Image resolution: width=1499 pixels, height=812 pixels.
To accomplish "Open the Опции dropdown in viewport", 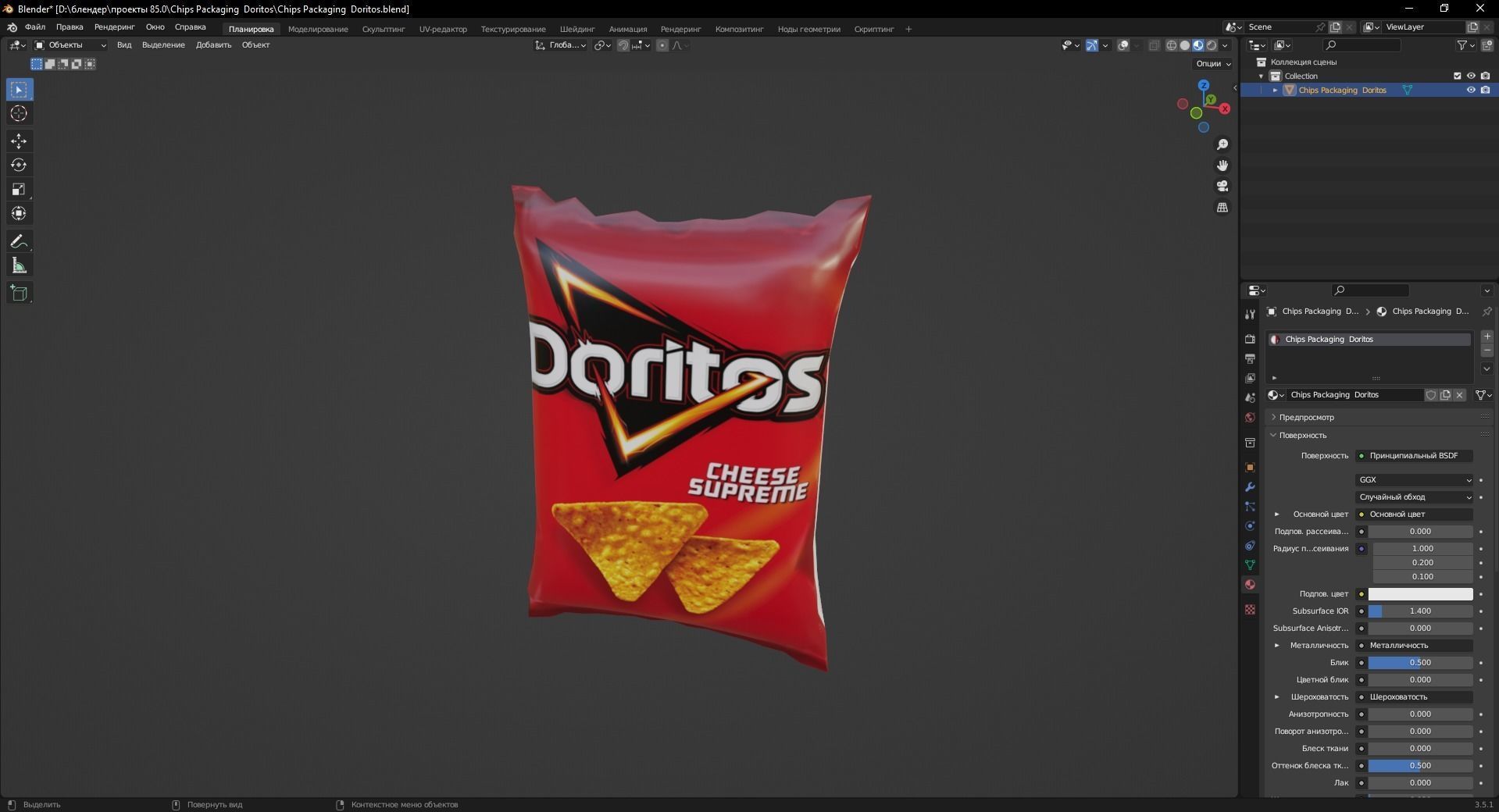I will [1213, 64].
